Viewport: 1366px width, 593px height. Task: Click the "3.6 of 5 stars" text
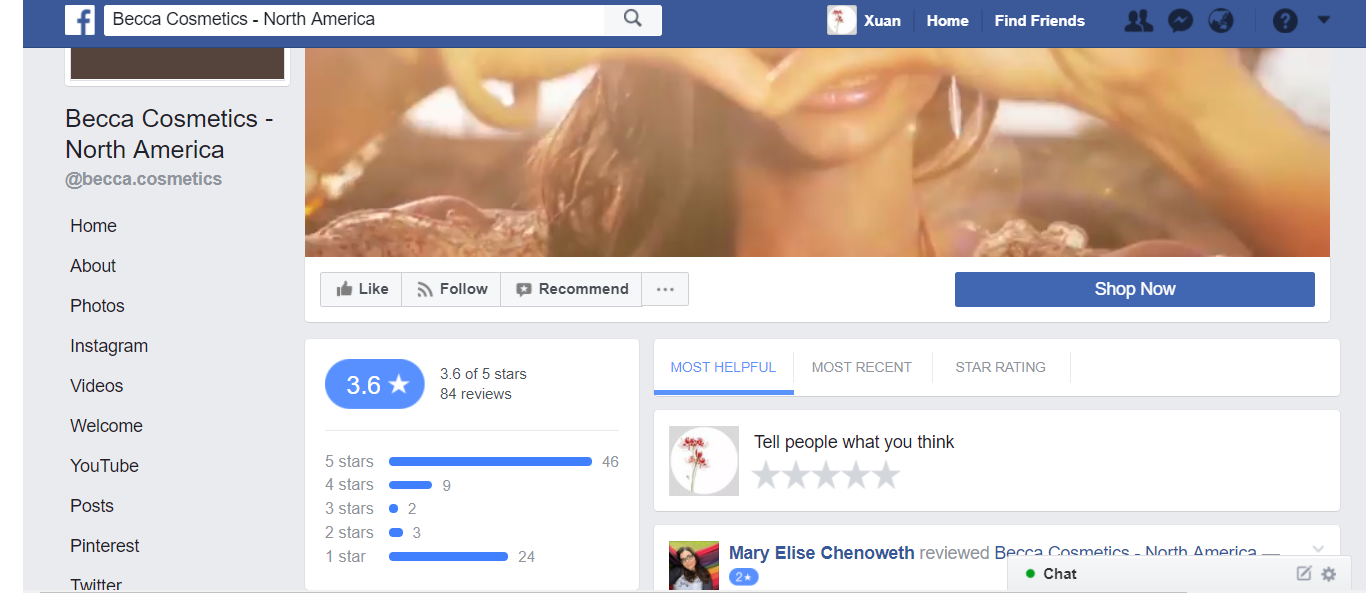point(483,374)
